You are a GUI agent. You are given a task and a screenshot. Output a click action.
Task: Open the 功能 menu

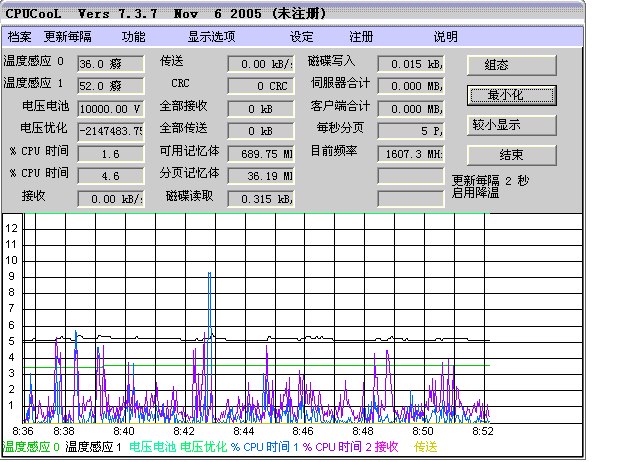pyautogui.click(x=133, y=37)
